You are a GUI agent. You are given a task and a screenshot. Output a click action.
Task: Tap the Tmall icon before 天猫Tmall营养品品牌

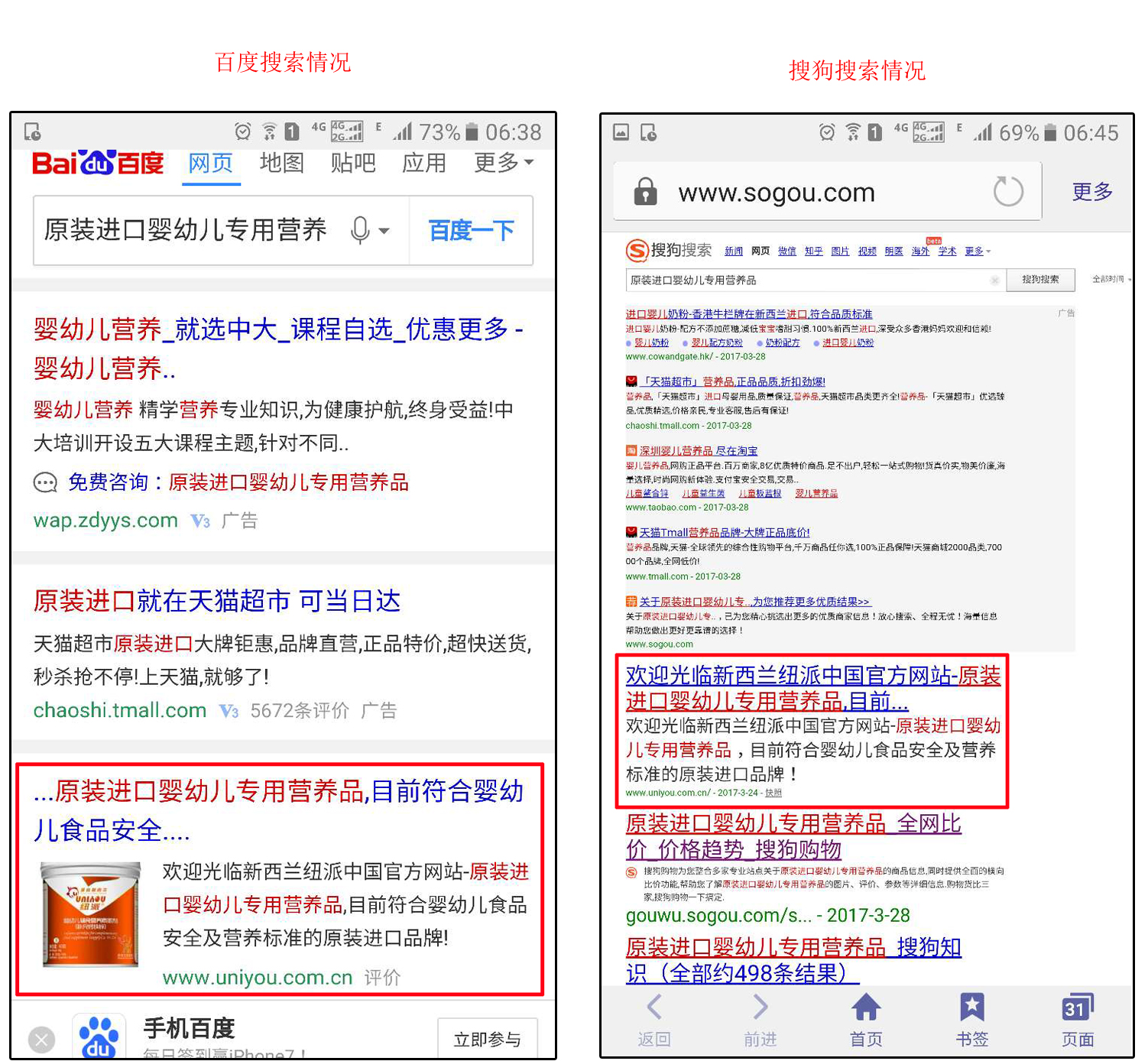631,532
